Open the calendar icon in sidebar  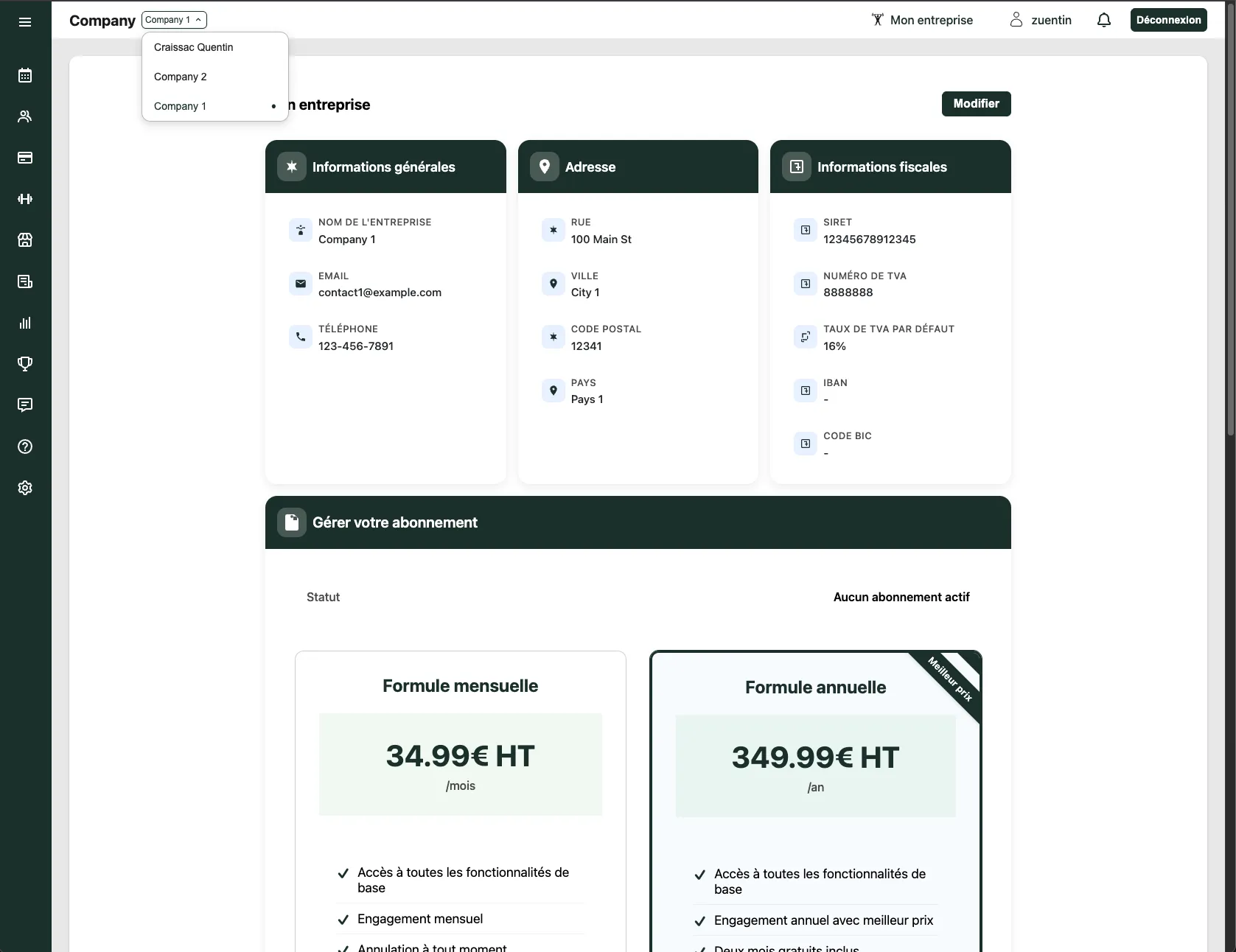[25, 75]
